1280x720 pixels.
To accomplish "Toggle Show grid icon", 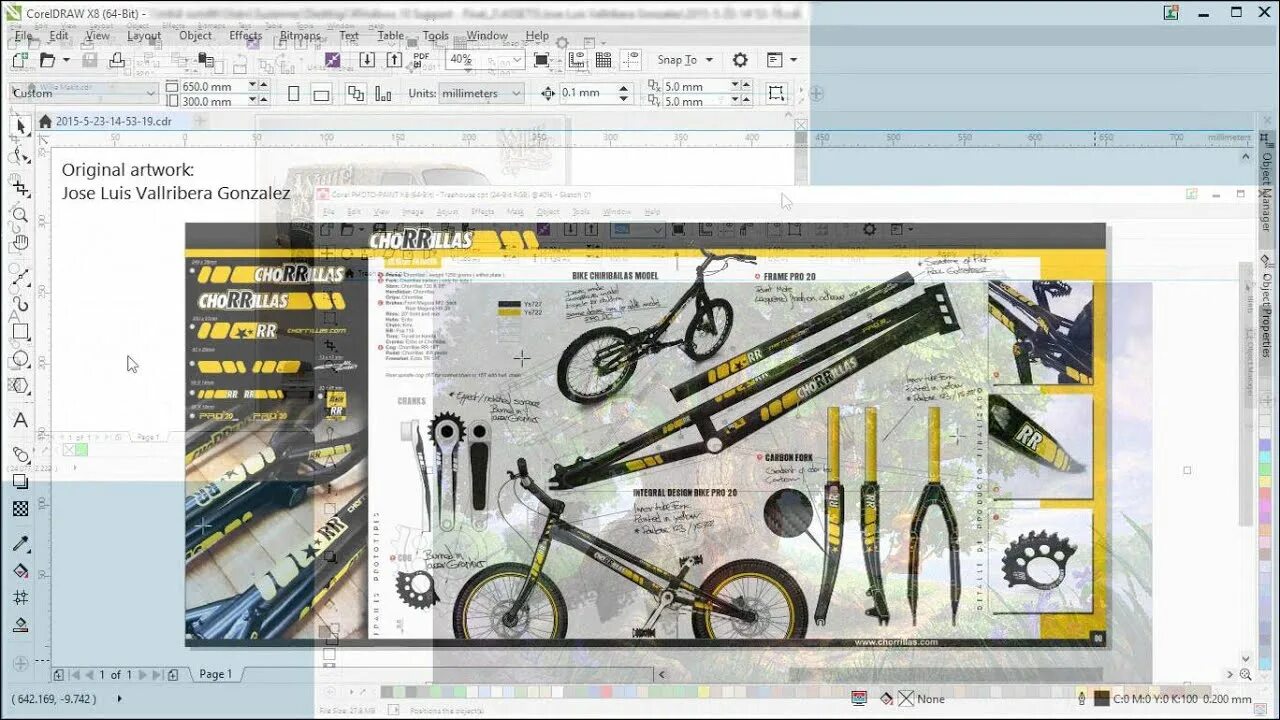I will click(x=603, y=60).
